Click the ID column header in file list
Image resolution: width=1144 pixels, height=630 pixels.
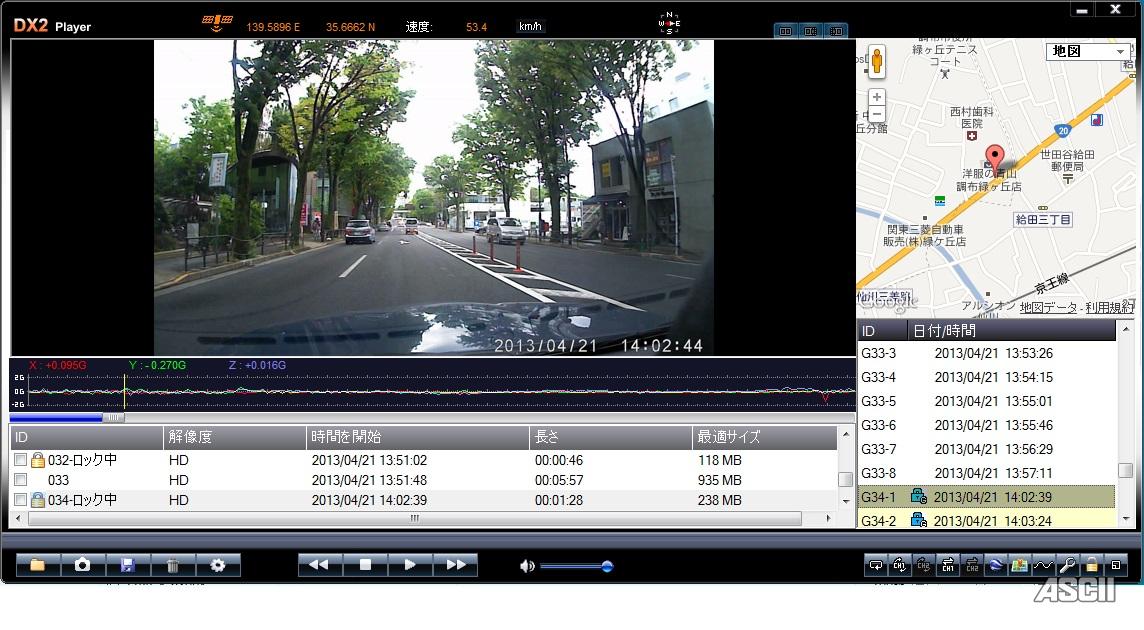click(87, 437)
